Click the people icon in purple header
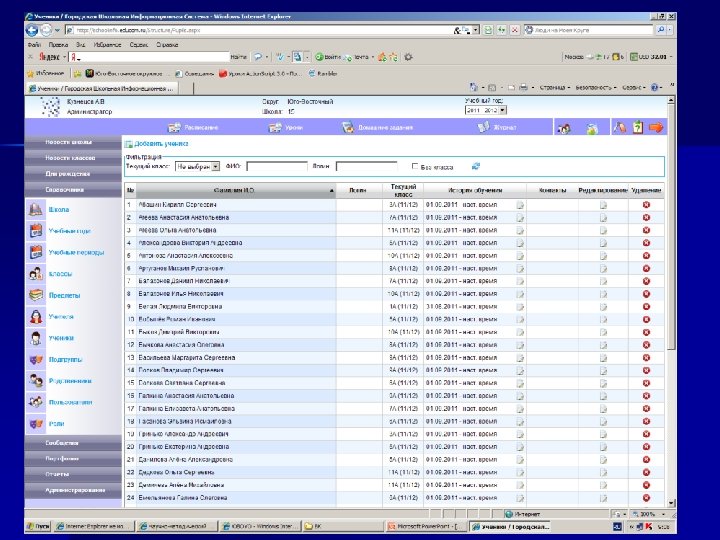This screenshot has height=540, width=720. click(564, 129)
